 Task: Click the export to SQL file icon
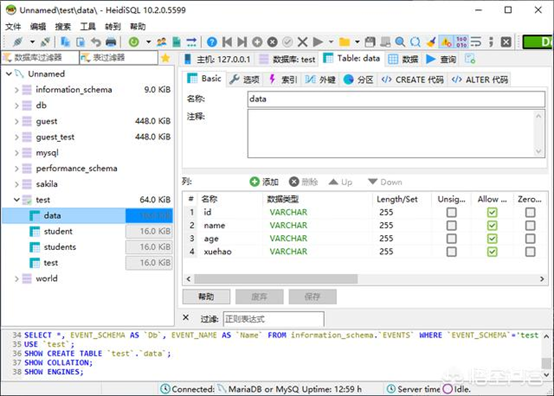tap(176, 42)
